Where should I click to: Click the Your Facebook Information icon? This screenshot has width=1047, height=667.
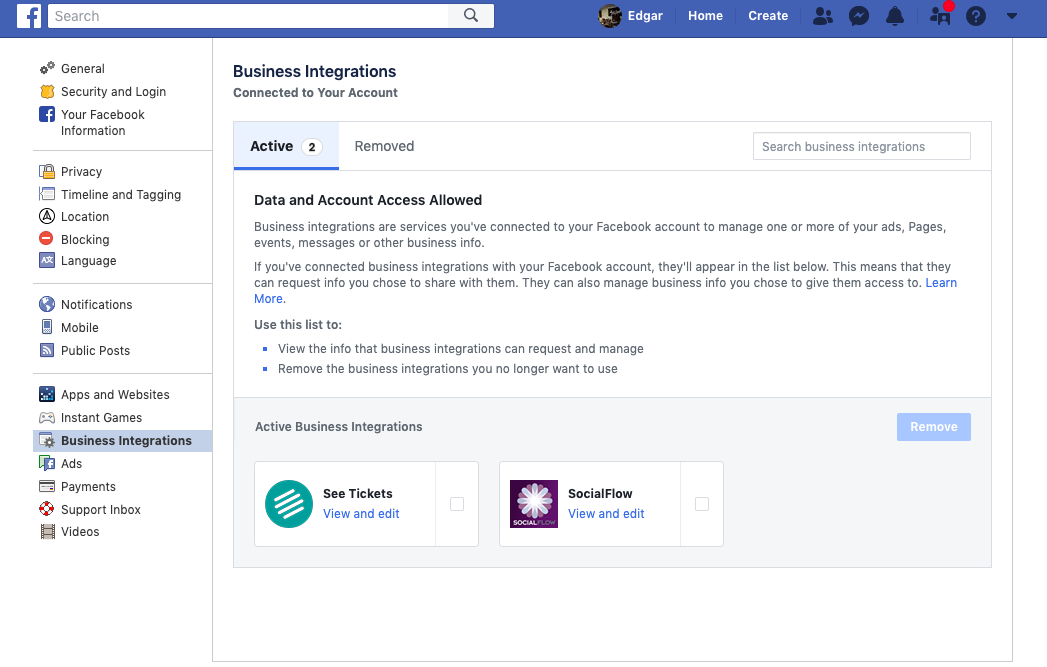[x=47, y=114]
